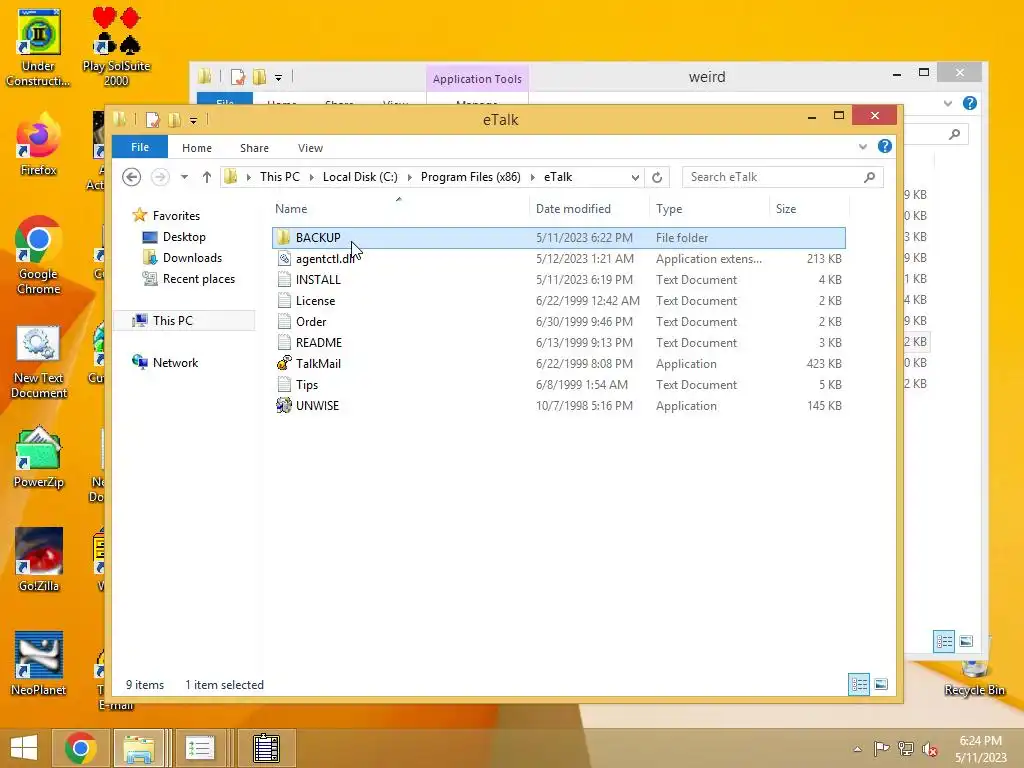This screenshot has height=768, width=1024.
Task: Switch eTalk window to details view
Action: pyautogui.click(x=859, y=684)
